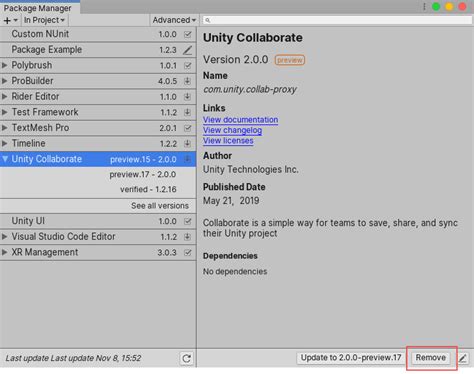Image resolution: width=474 pixels, height=374 pixels.
Task: Click the search magnifier icon
Action: pos(208,20)
